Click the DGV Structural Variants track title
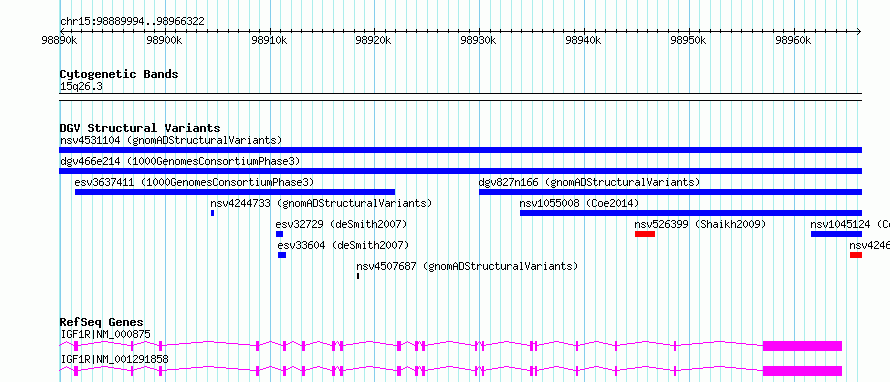The height and width of the screenshot is (382, 890). pyautogui.click(x=140, y=128)
